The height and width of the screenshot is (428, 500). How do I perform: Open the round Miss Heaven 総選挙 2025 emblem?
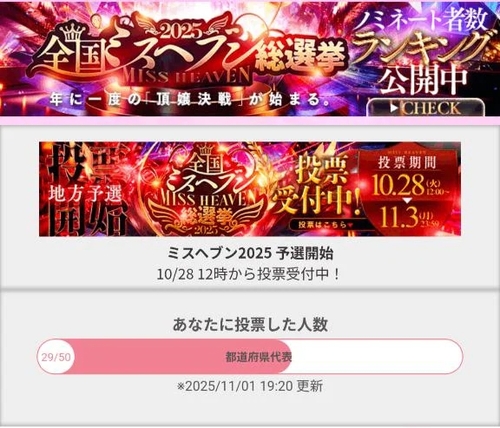(x=205, y=189)
